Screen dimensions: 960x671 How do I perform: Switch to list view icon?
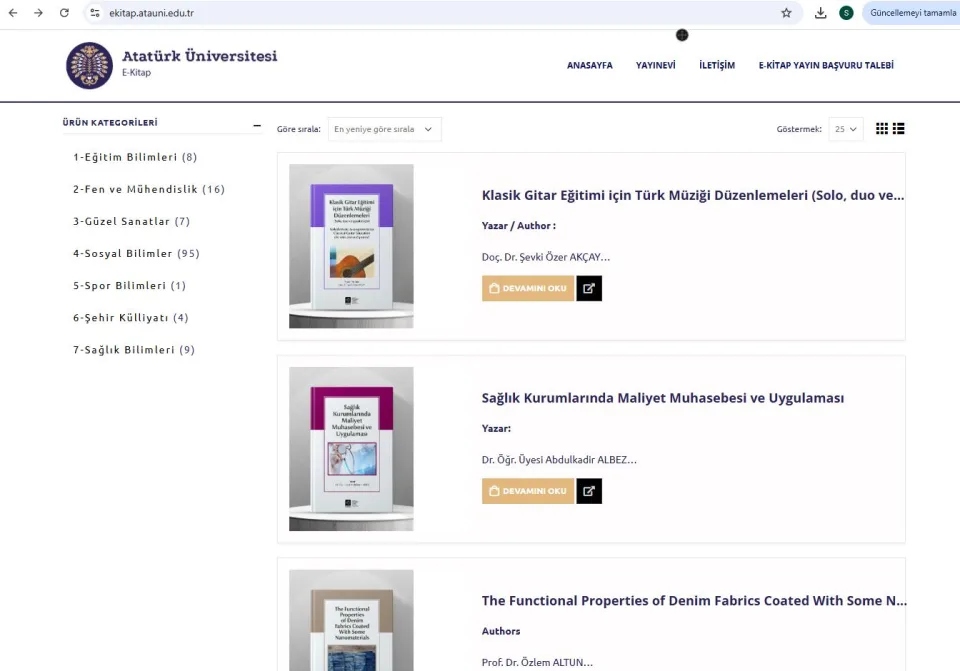coord(898,129)
